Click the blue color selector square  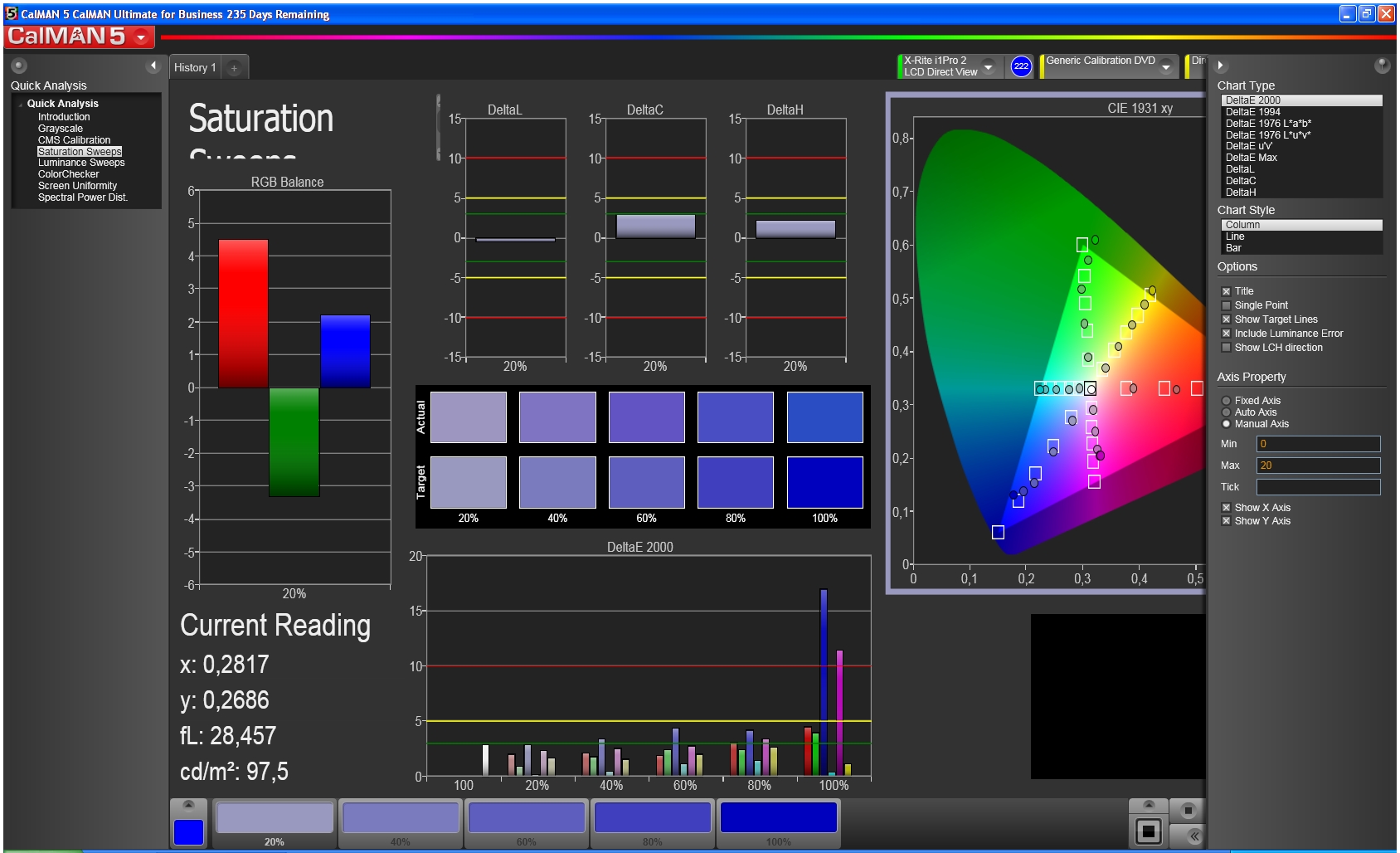pyautogui.click(x=188, y=832)
